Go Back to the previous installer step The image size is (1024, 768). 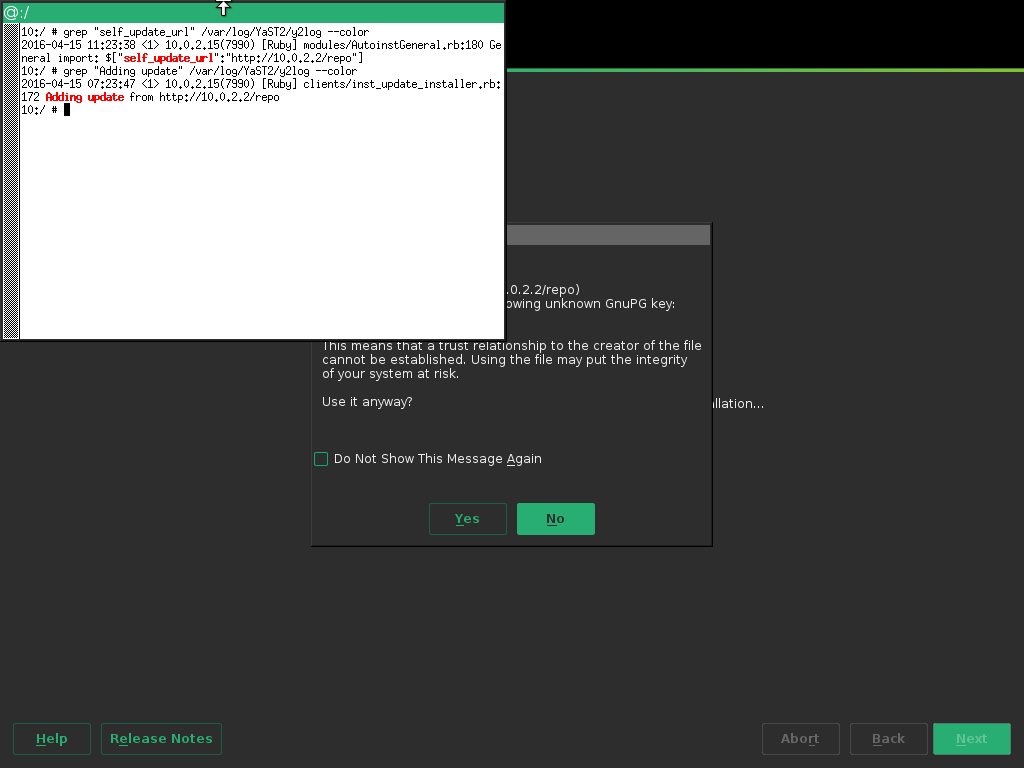888,739
